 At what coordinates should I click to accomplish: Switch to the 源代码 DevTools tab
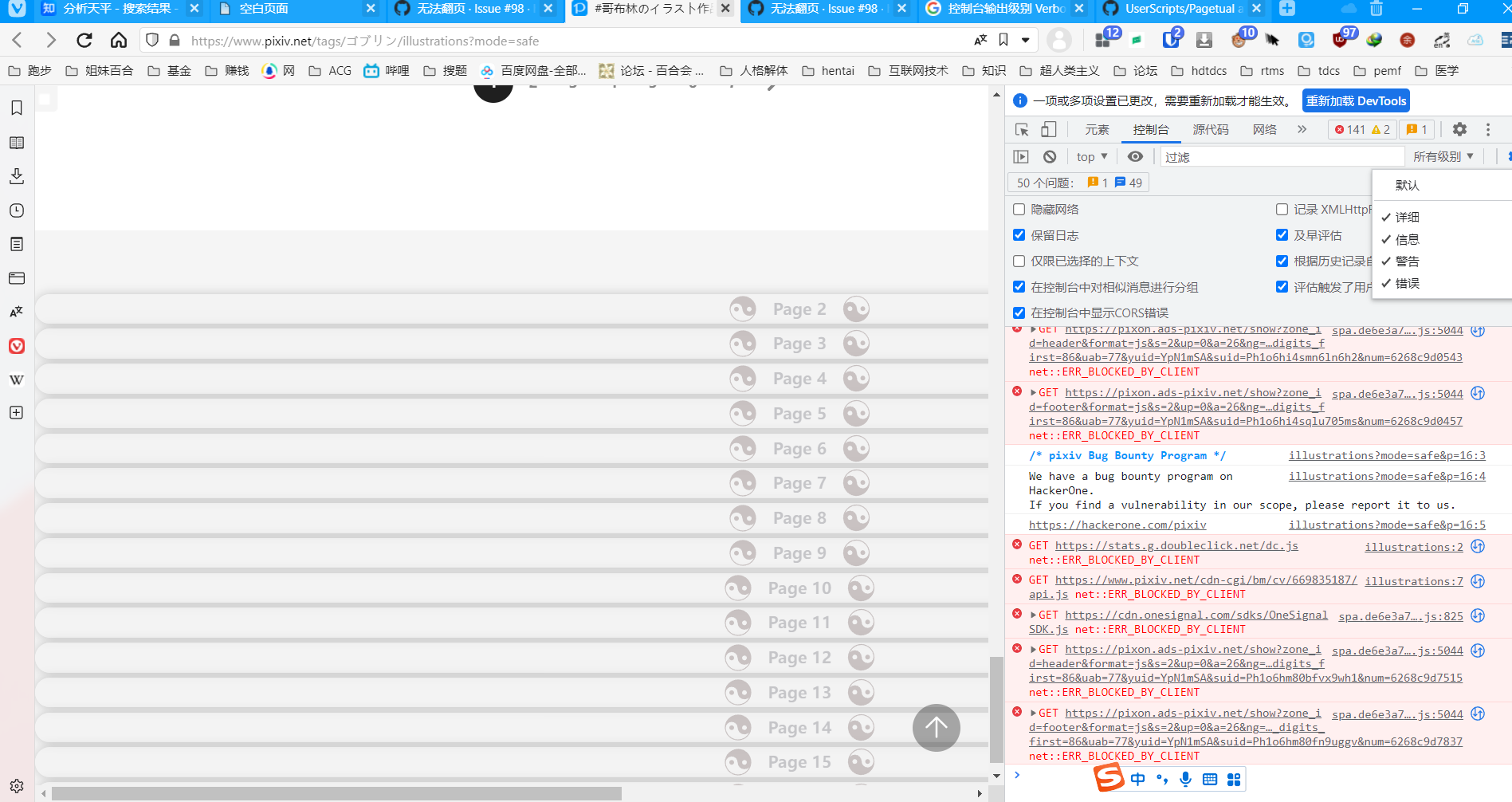click(1210, 128)
